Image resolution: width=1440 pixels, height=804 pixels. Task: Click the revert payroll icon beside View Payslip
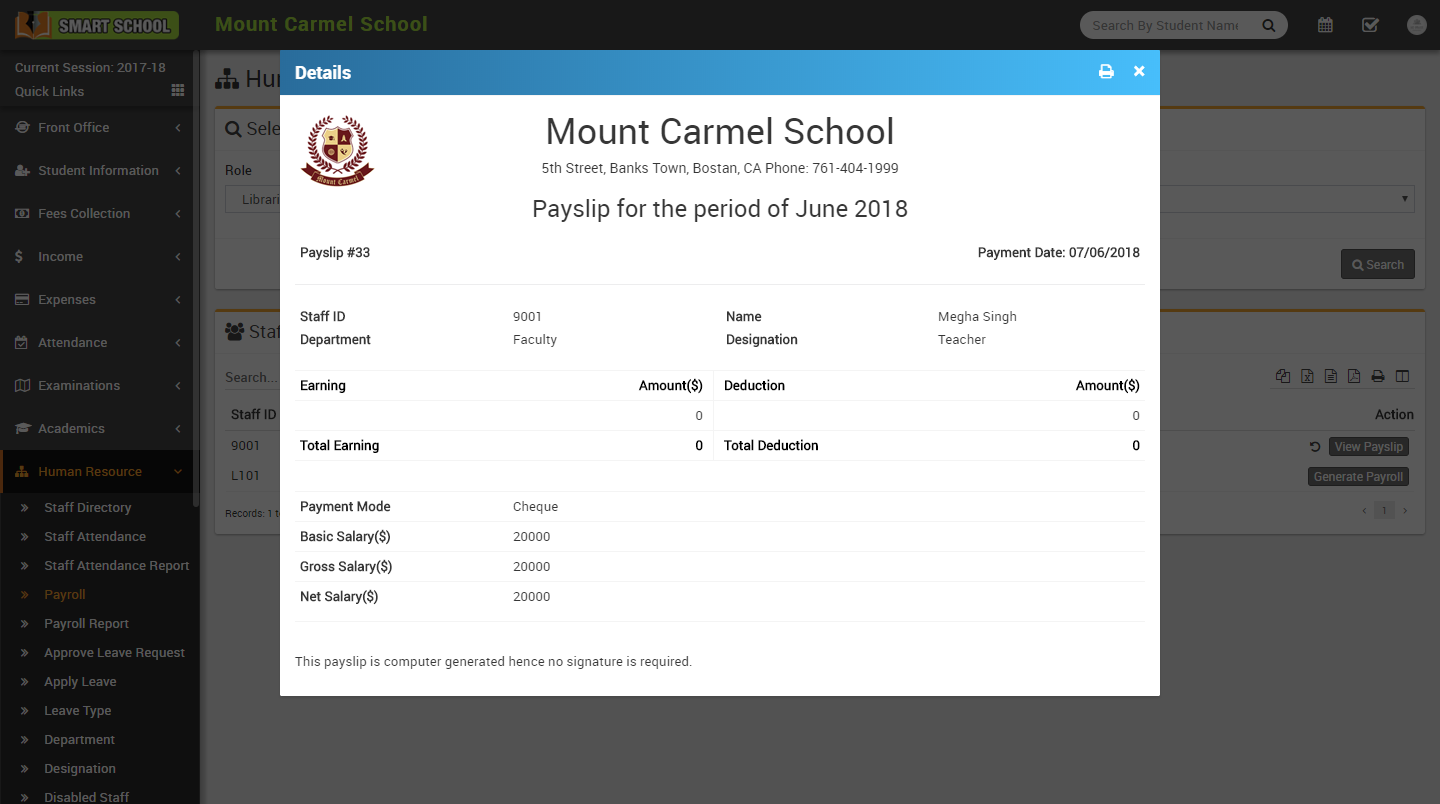(x=1315, y=447)
